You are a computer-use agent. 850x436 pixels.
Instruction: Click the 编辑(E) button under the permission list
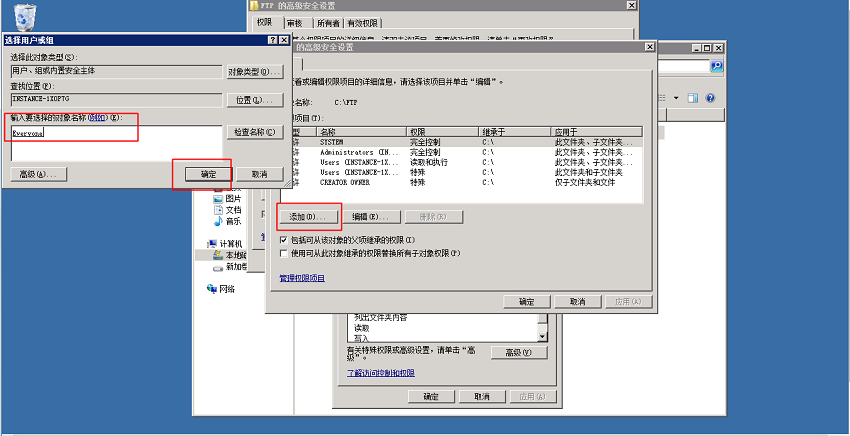(x=371, y=217)
